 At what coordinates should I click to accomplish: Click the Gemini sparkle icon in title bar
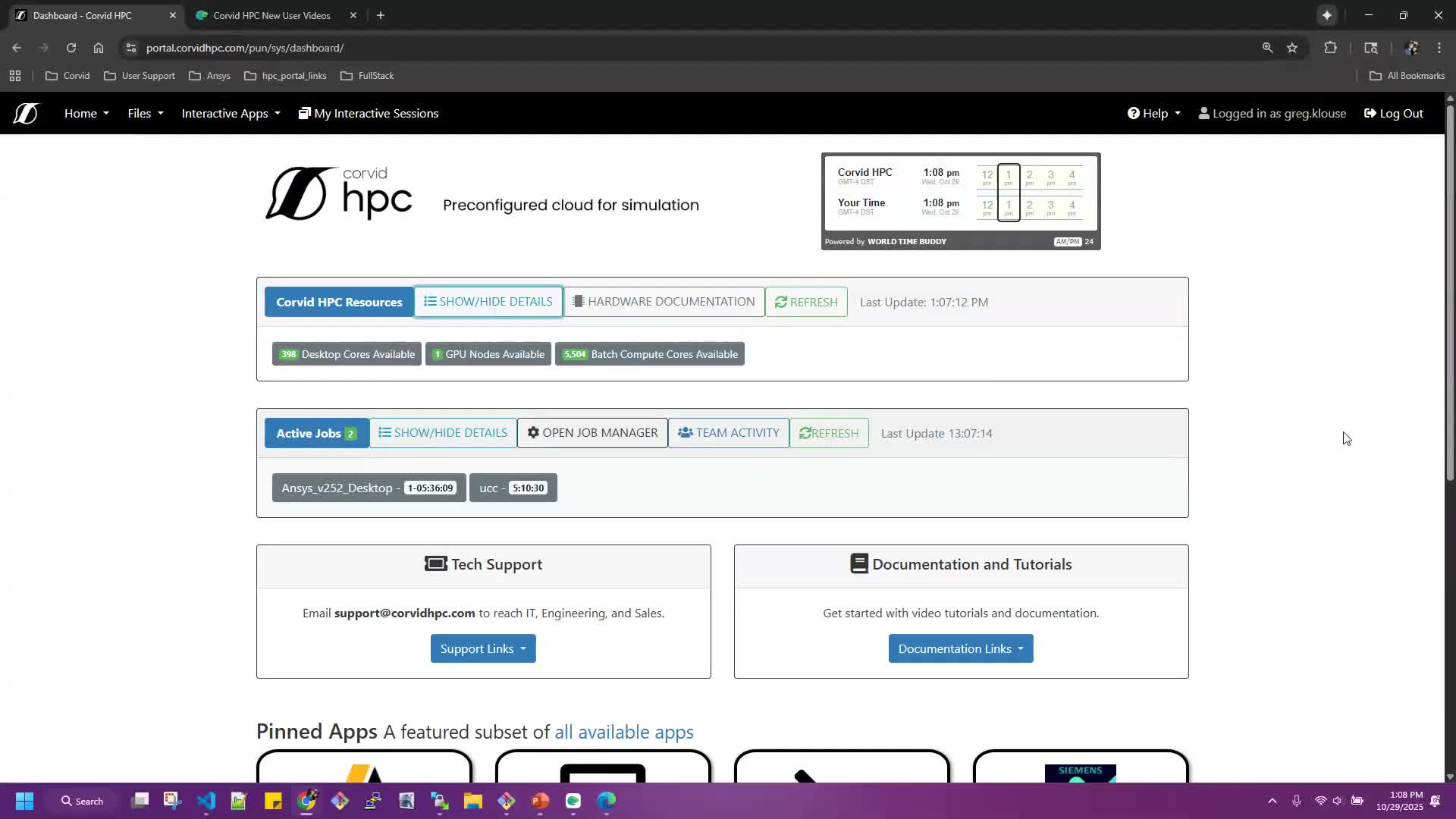(1327, 15)
